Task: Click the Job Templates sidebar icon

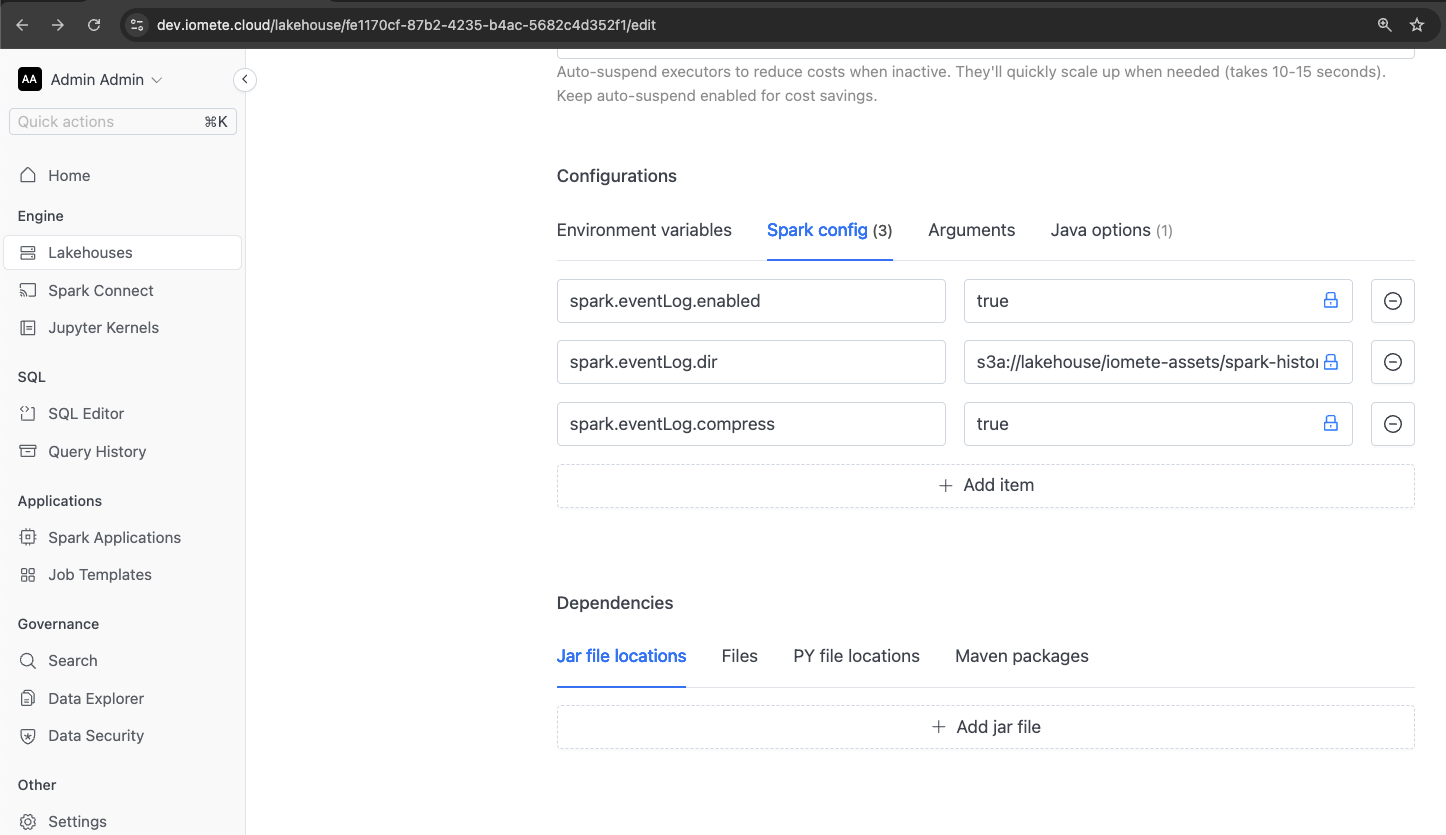Action: (x=28, y=575)
